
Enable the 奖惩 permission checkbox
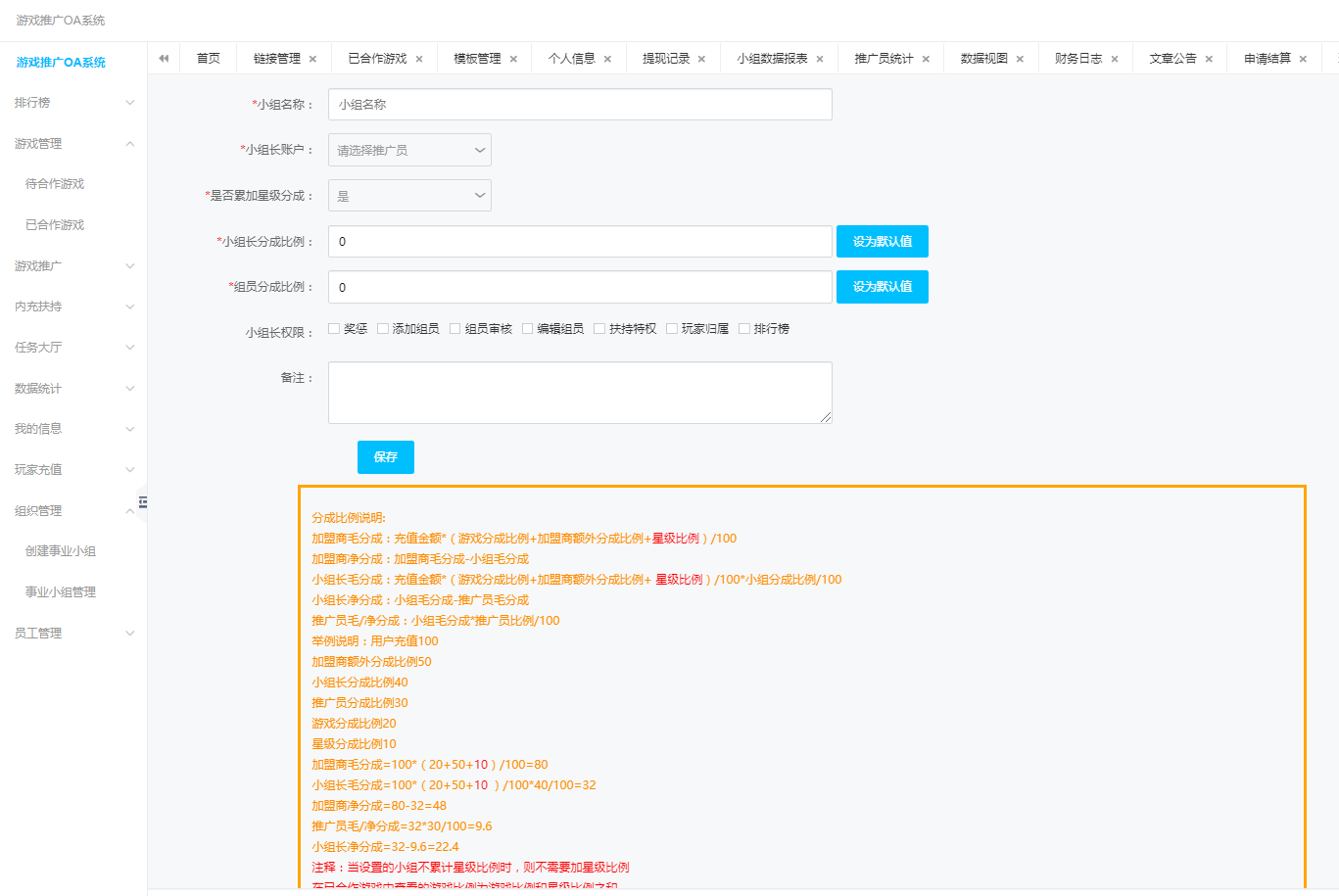pyautogui.click(x=334, y=329)
